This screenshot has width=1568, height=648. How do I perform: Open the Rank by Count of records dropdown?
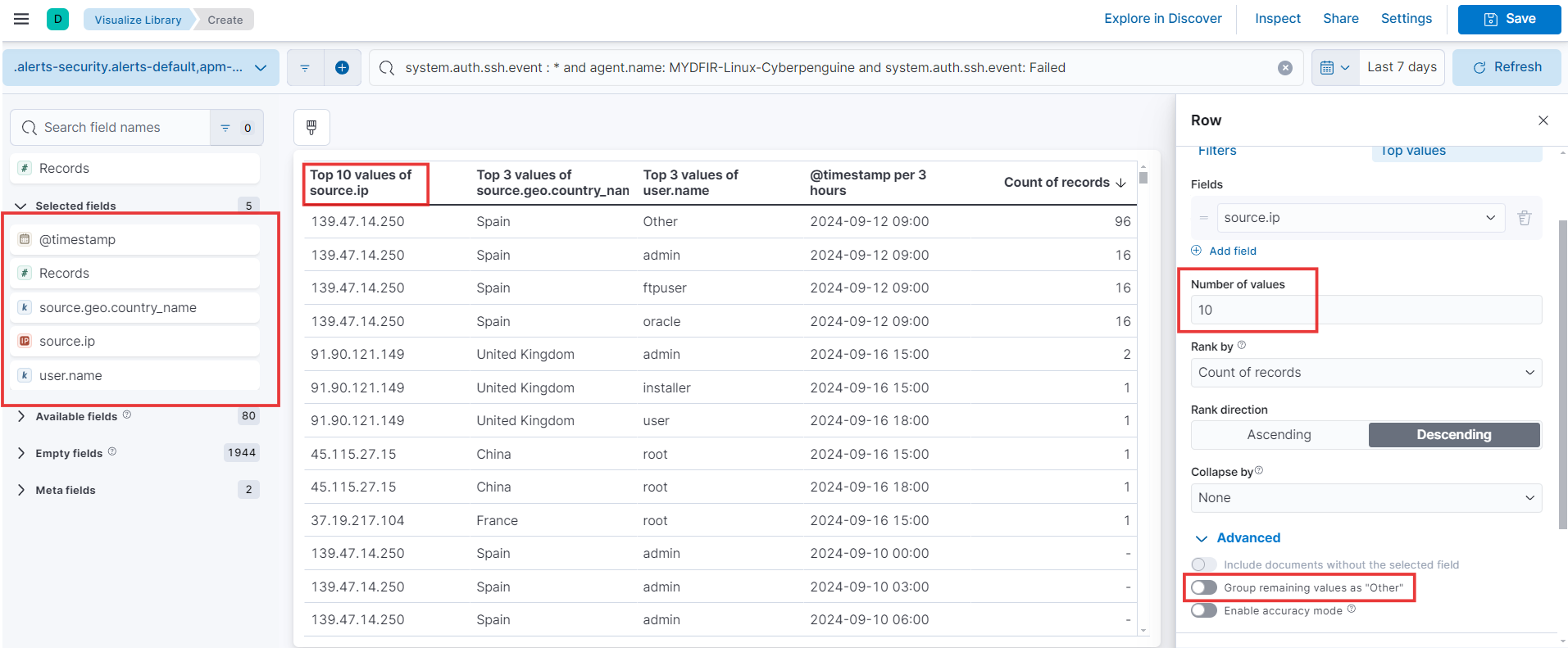tap(1366, 373)
